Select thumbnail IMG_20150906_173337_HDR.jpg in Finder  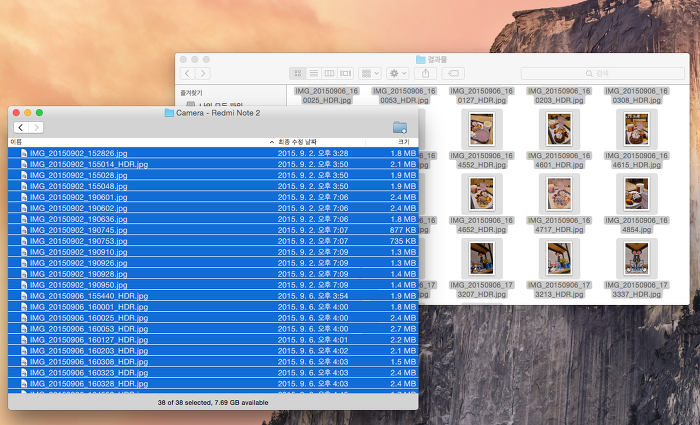[x=637, y=259]
